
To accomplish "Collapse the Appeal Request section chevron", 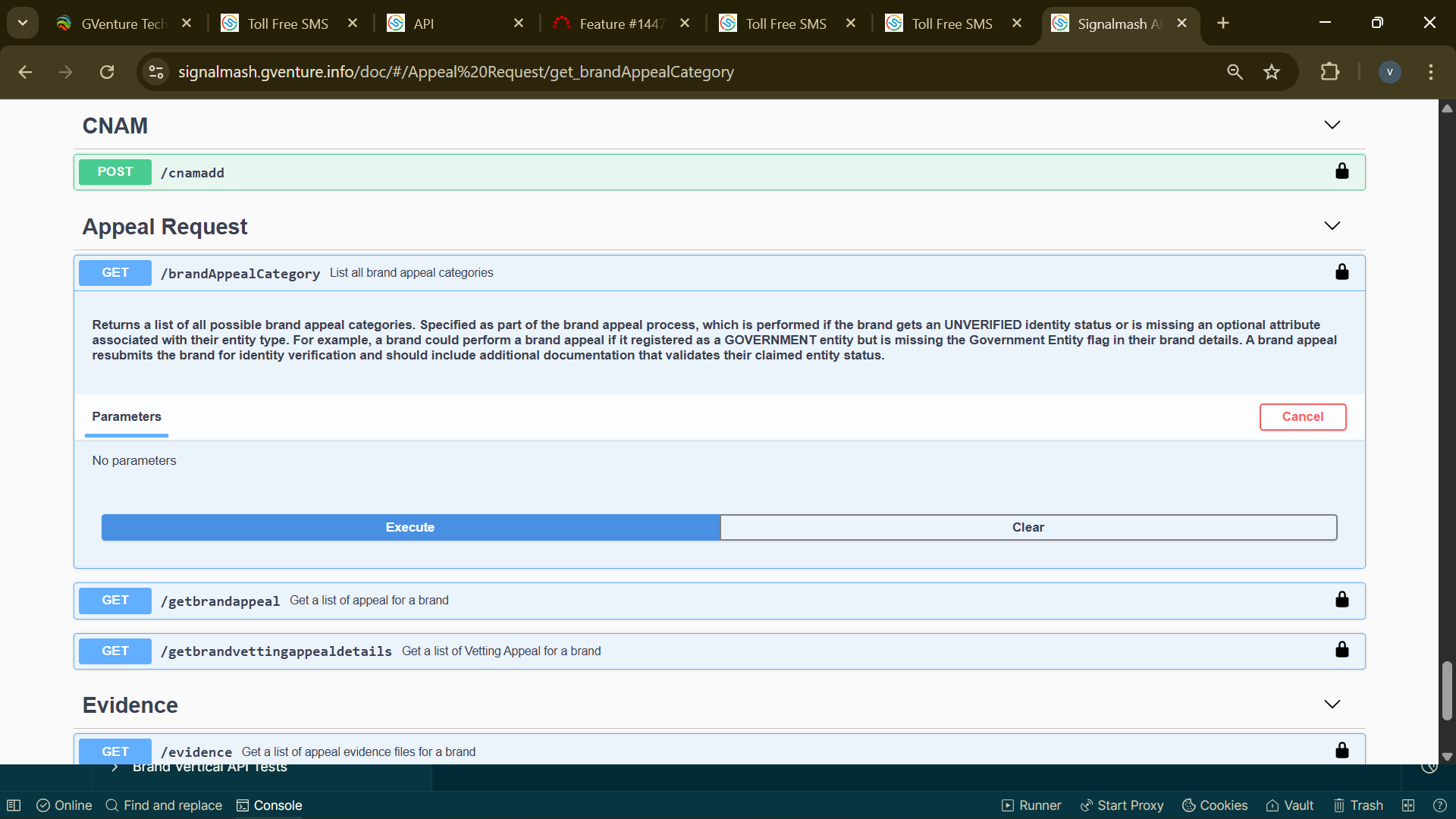I will [x=1332, y=226].
